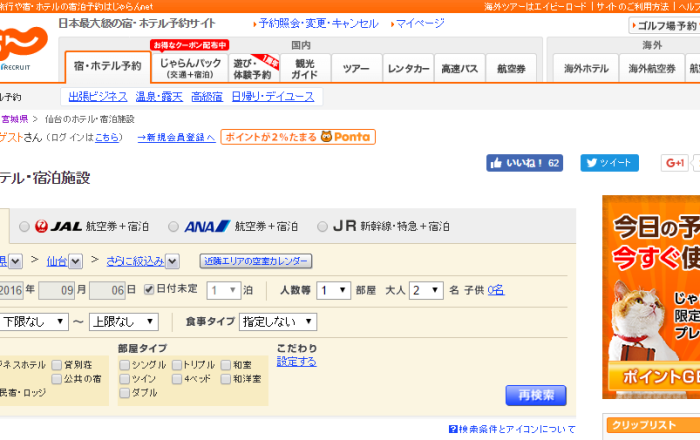The width and height of the screenshot is (700, 440).
Task: Toggle the 日付未定 checkbox
Action: point(149,290)
